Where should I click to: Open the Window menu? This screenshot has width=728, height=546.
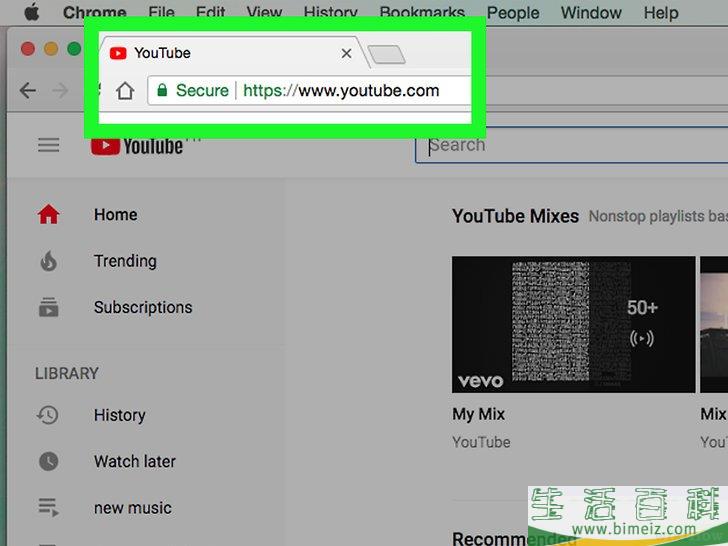click(x=591, y=13)
